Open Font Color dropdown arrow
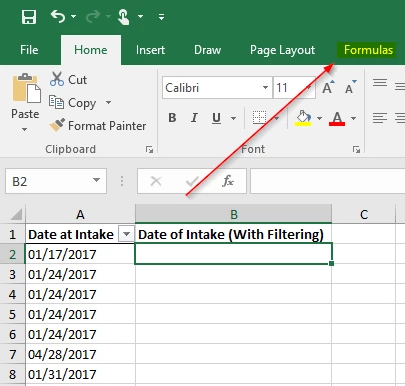The image size is (405, 386). tap(353, 118)
